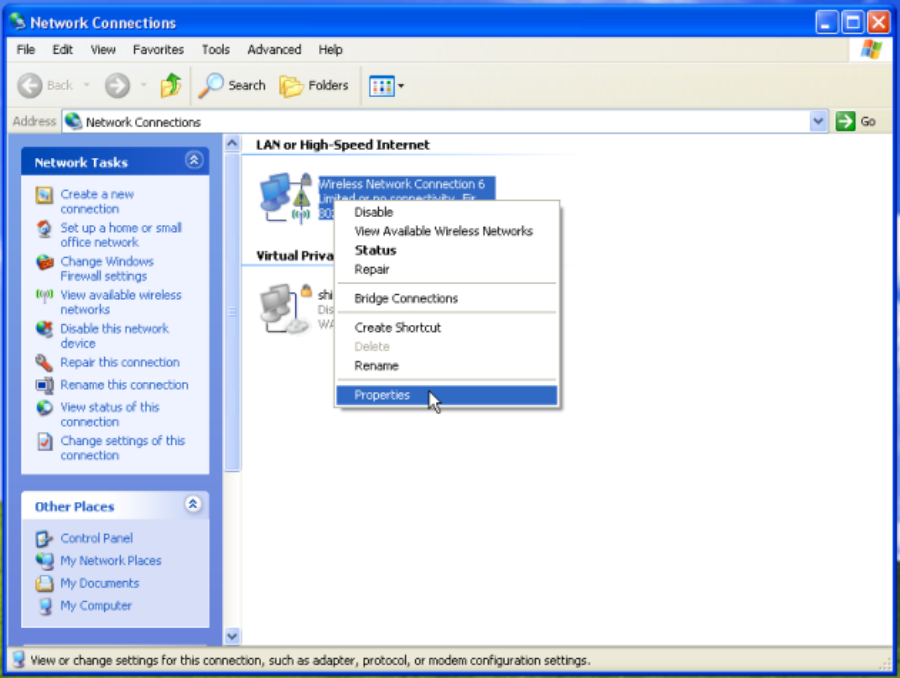Open the Help menu
The image size is (900, 678).
click(331, 49)
